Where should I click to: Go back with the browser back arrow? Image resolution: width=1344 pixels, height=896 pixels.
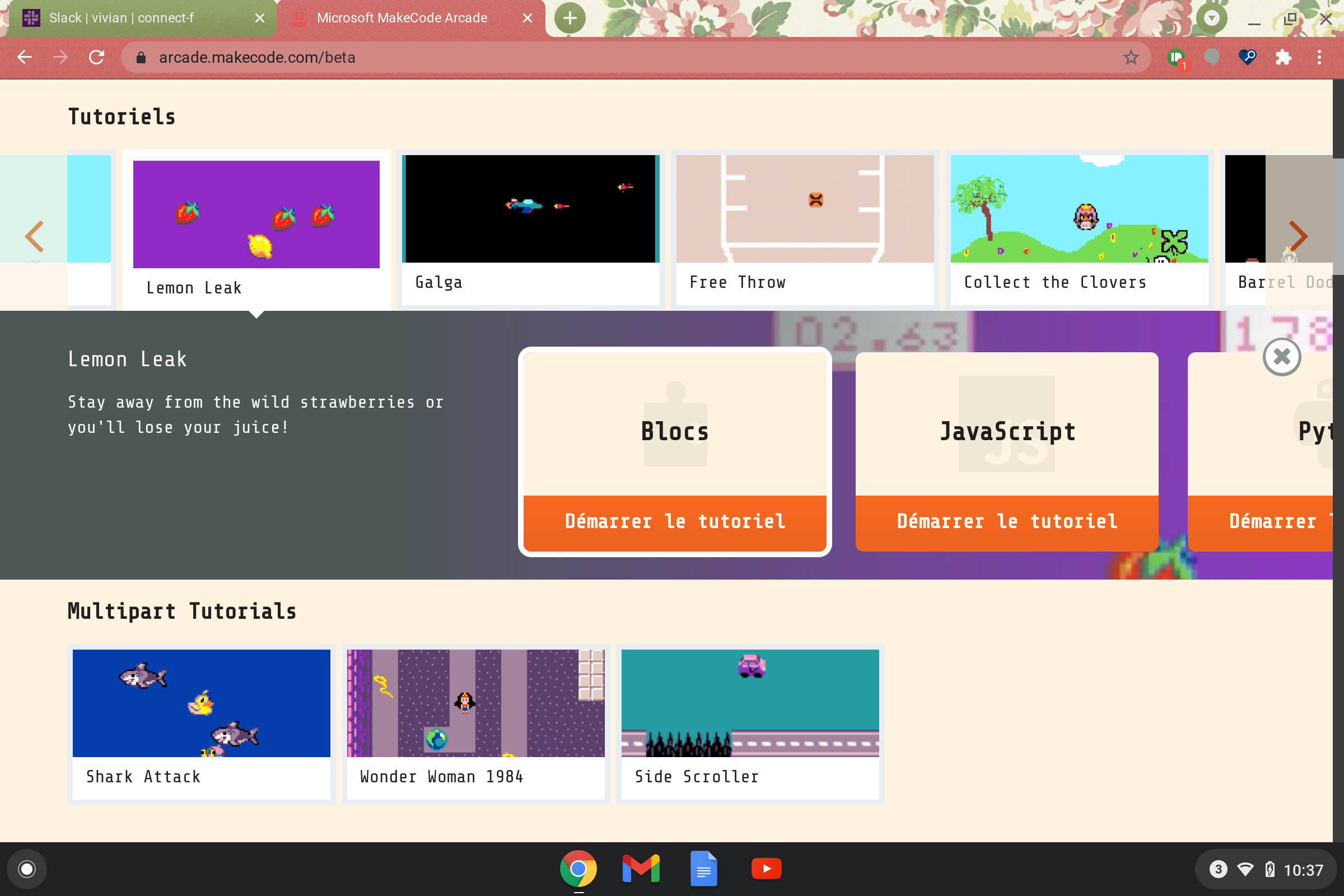coord(25,57)
